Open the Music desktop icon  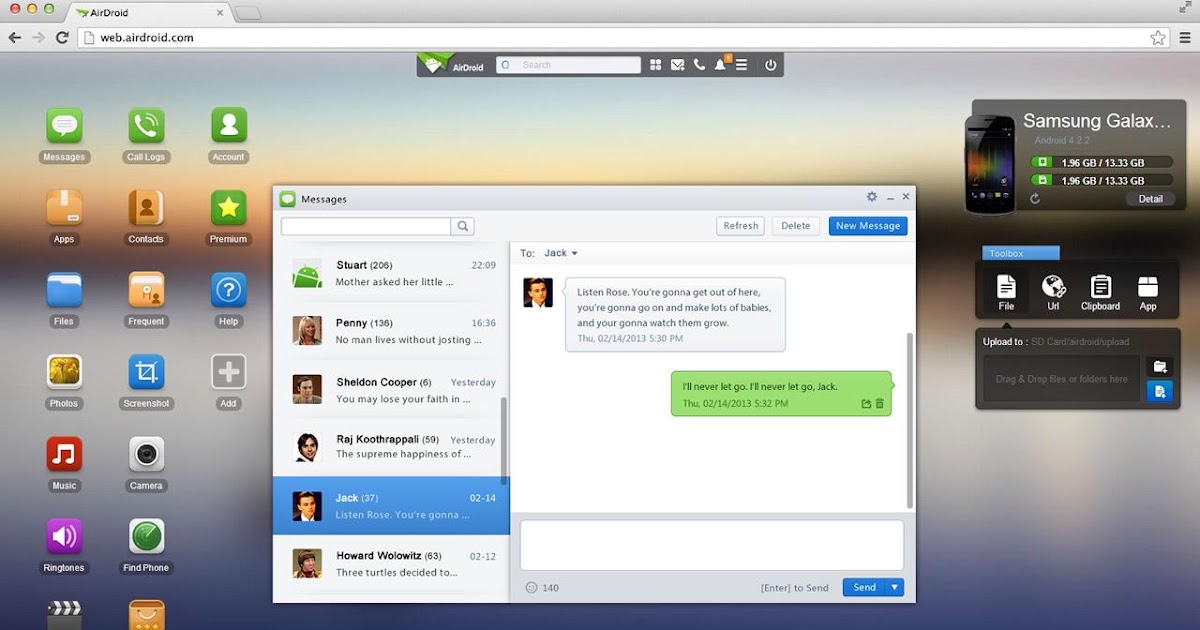[64, 454]
